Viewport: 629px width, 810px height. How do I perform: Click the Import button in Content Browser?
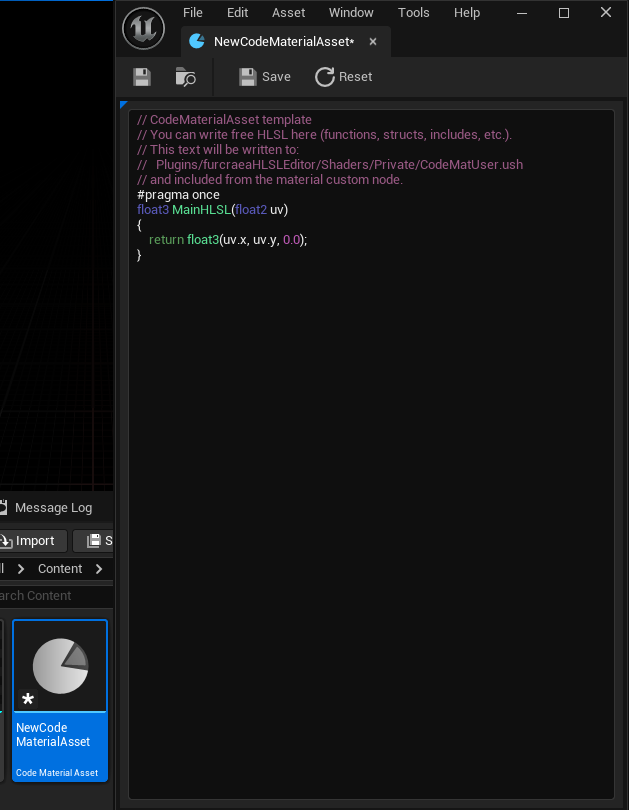(33, 541)
